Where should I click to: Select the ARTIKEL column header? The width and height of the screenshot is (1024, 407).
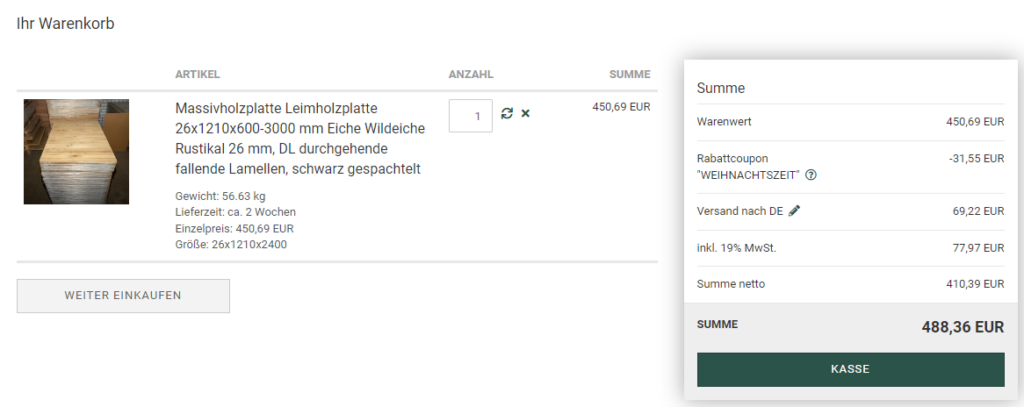coord(197,74)
